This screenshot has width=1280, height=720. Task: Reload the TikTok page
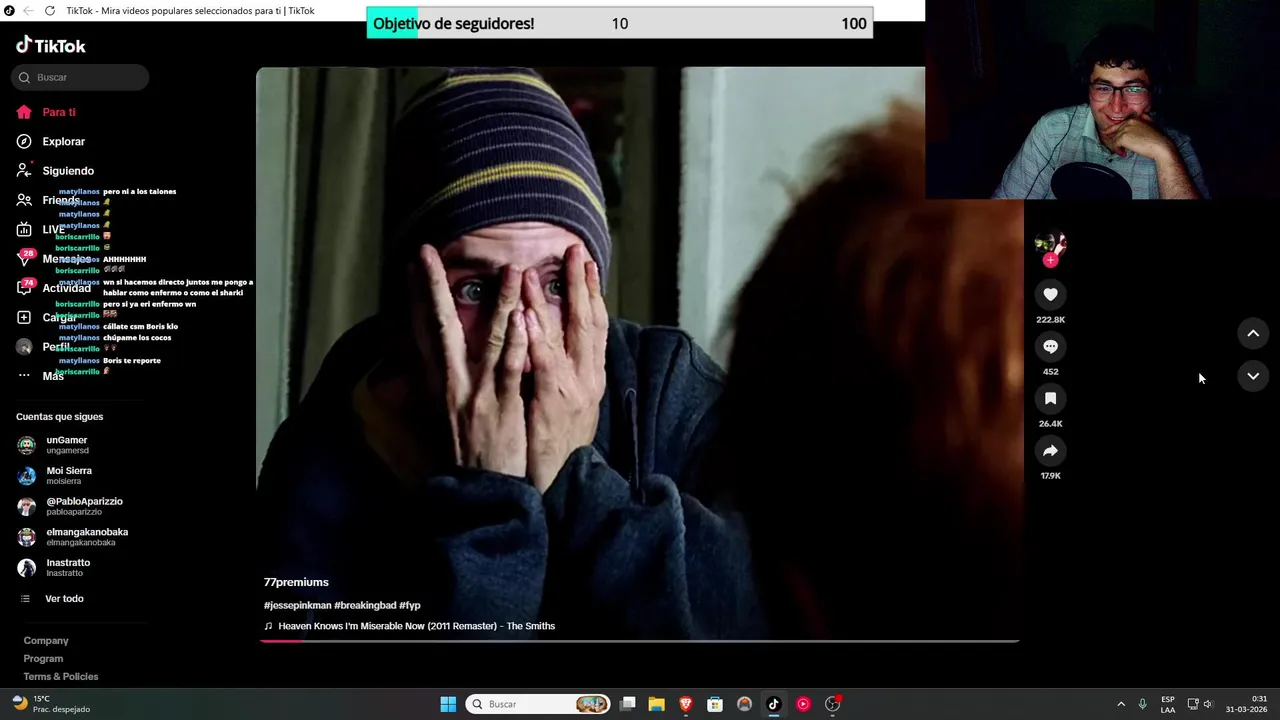coord(49,11)
